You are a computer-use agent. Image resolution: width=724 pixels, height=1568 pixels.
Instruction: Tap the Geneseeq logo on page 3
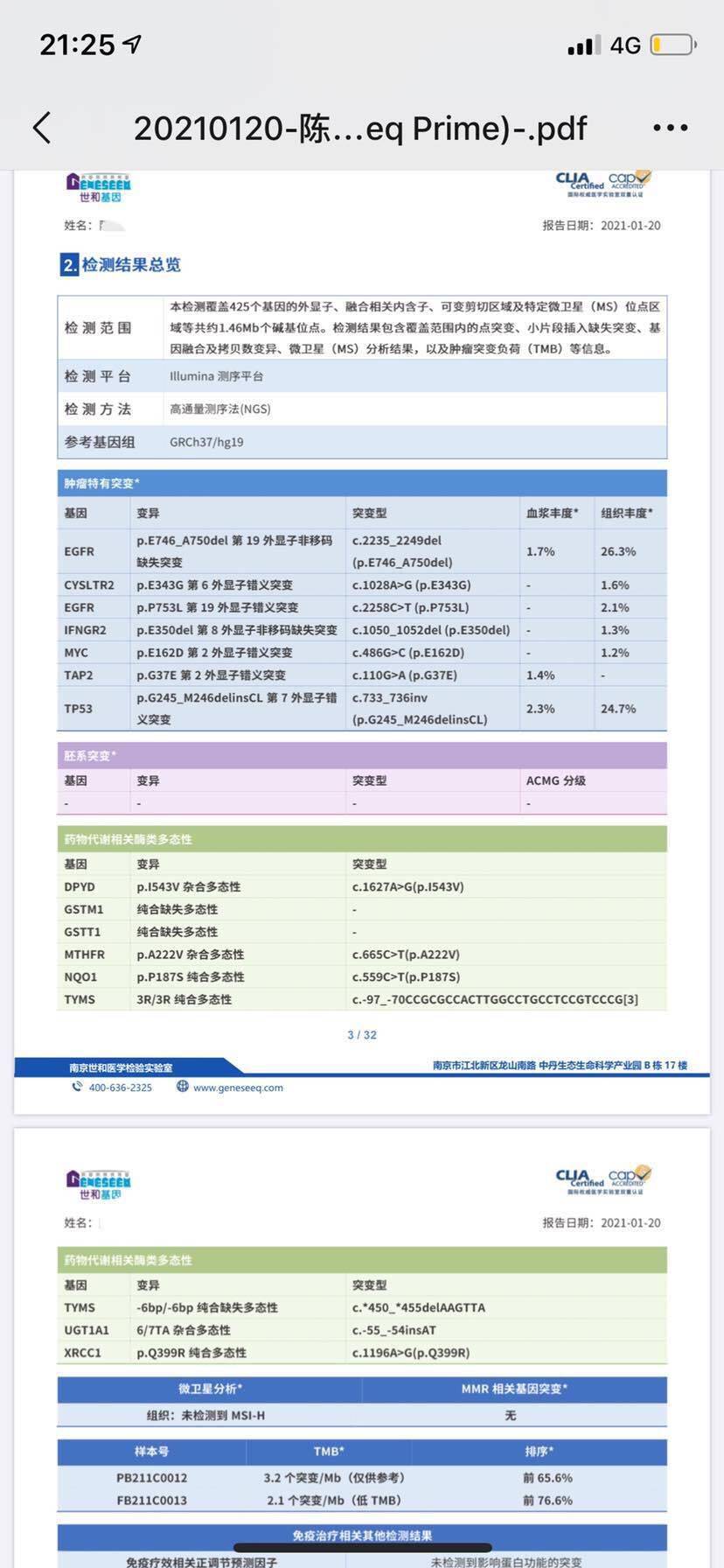(98, 186)
